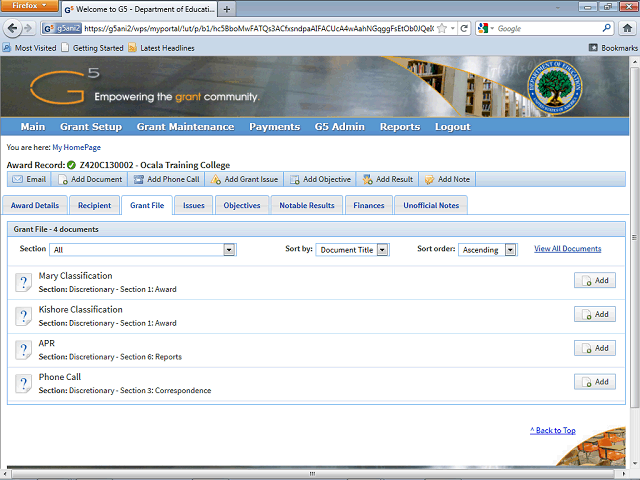Screen dimensions: 640x480
Task: Open the Reports menu
Action: (400, 127)
